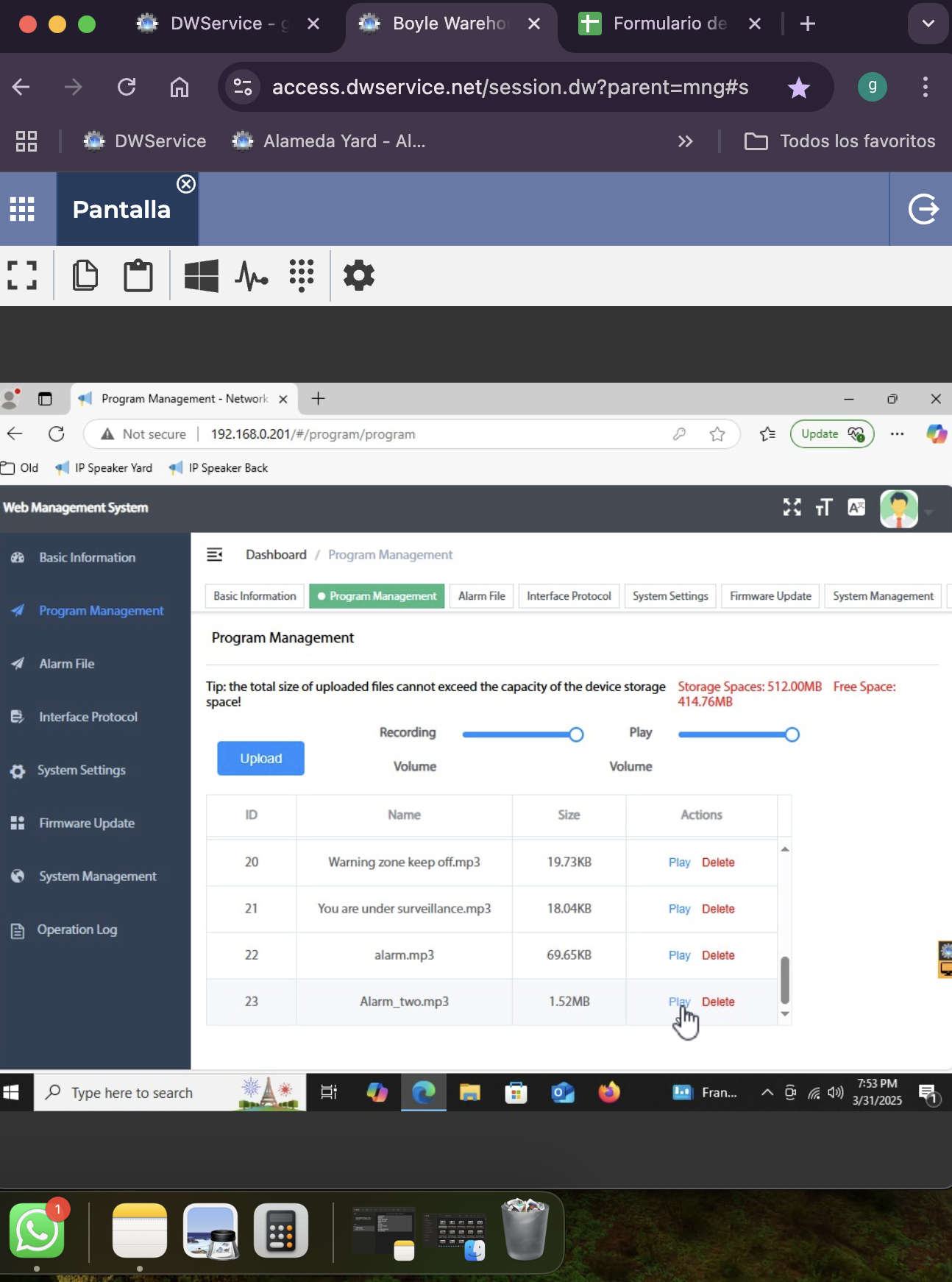This screenshot has width=952, height=1282.
Task: Open System Management in the sidebar
Action: pos(98,876)
